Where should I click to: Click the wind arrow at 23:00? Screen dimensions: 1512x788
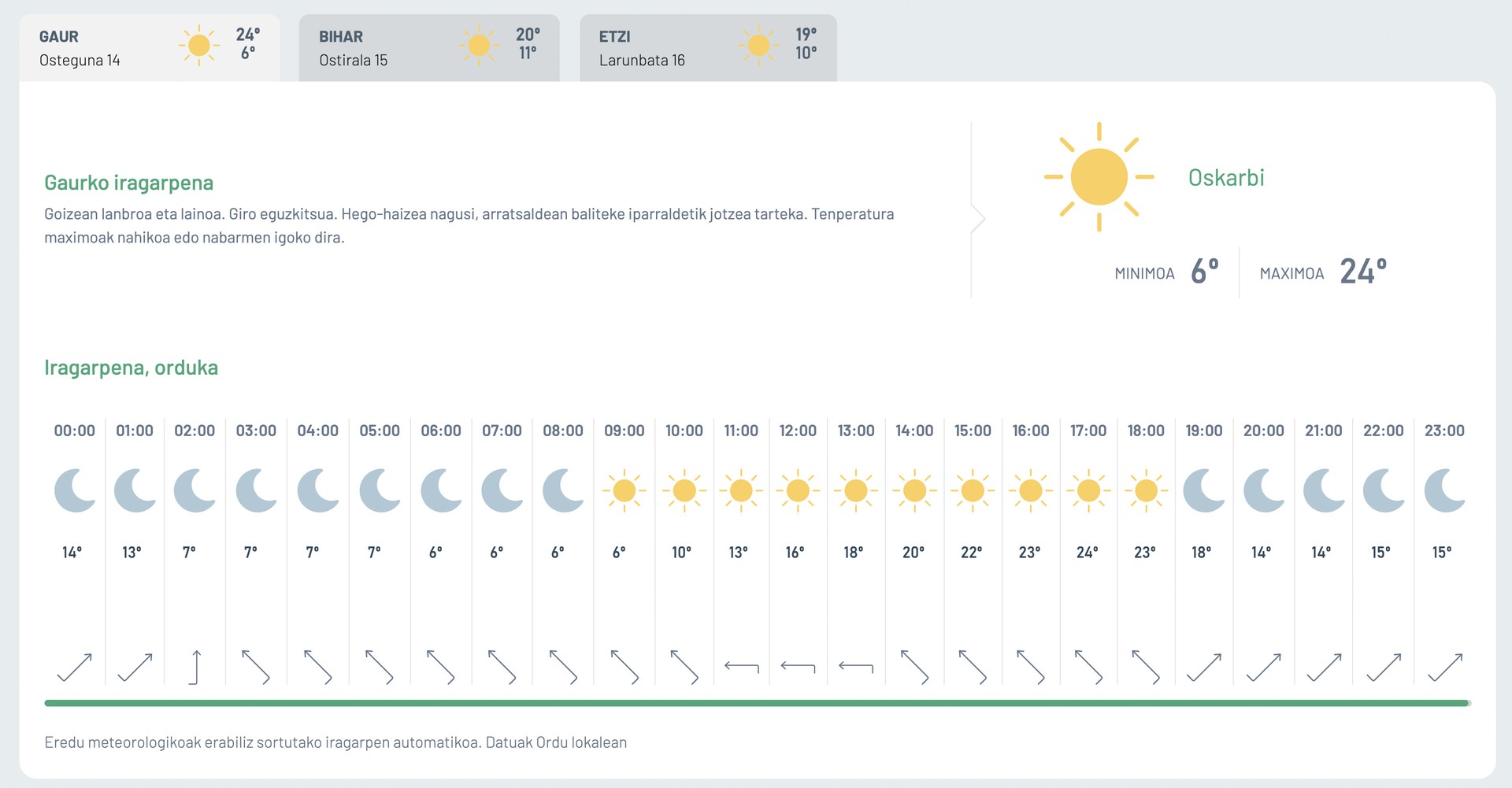[1445, 668]
